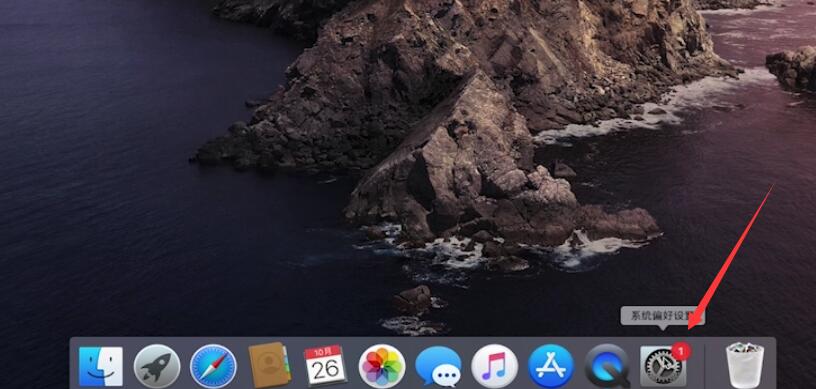Open Calendar showing October 26
816x389 pixels.
pyautogui.click(x=325, y=365)
